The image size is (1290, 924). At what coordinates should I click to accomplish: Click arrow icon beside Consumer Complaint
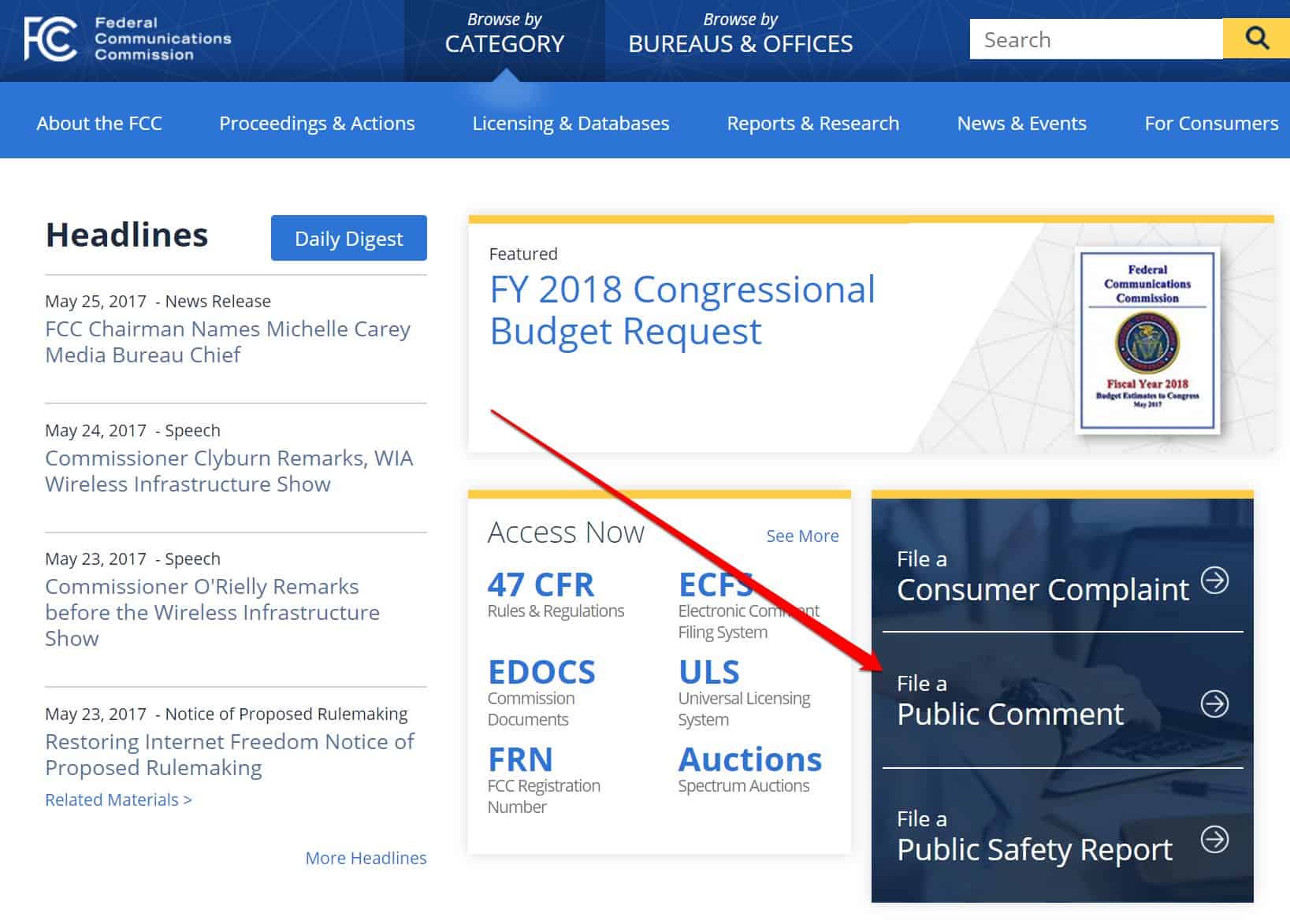coord(1214,581)
